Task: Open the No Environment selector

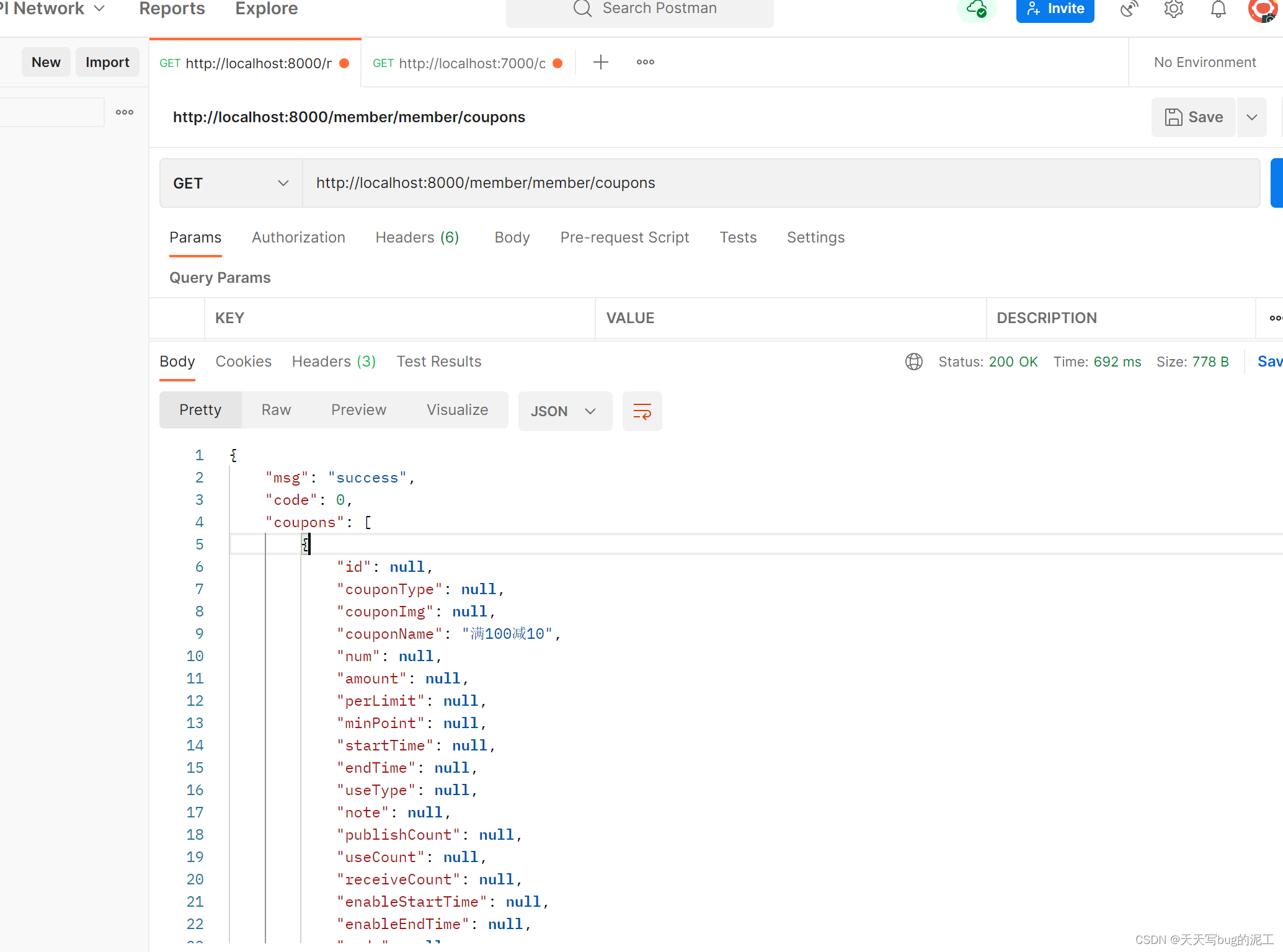Action: (1204, 63)
